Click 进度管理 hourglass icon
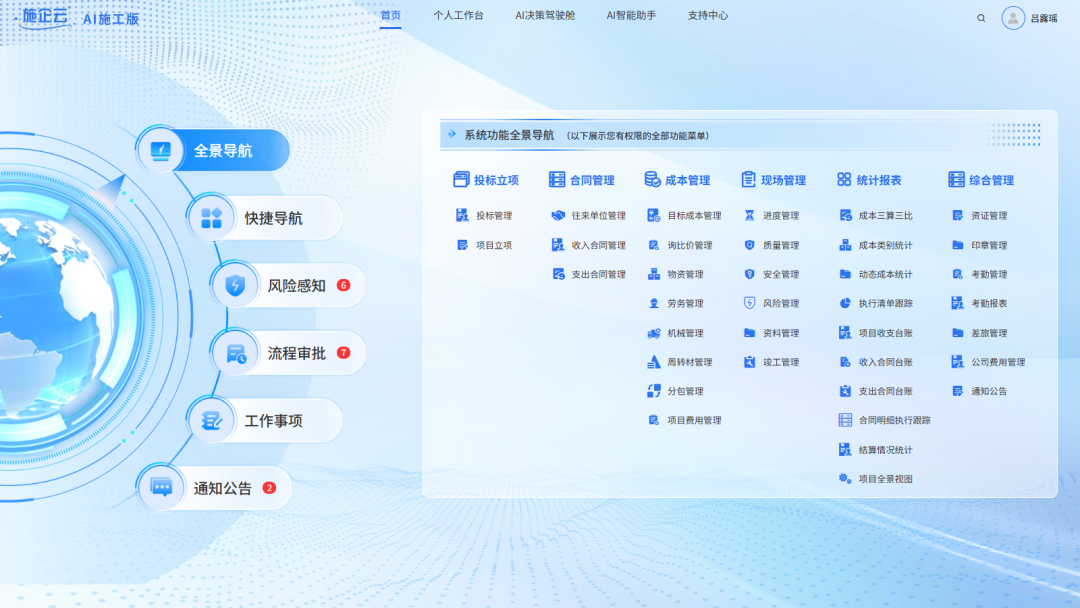The image size is (1080, 608). pyautogui.click(x=749, y=216)
